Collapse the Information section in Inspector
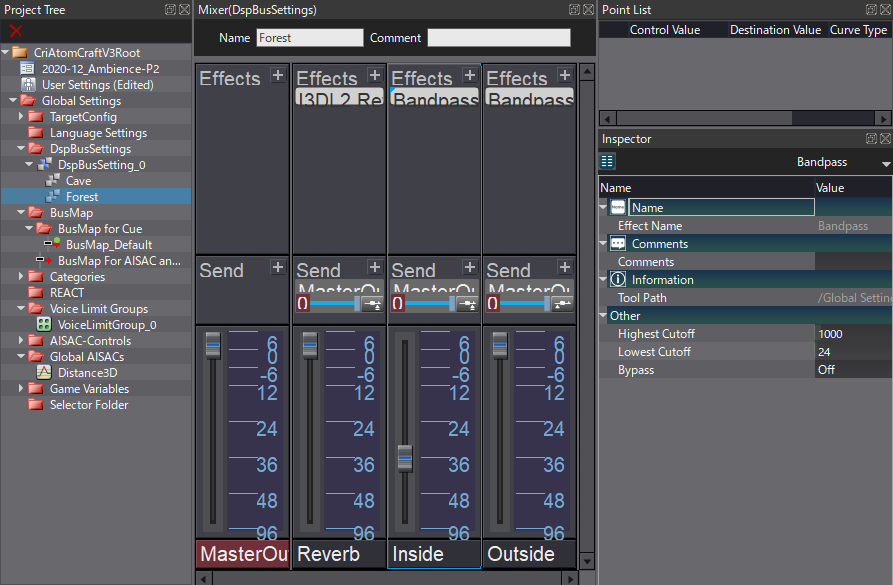Image resolution: width=893 pixels, height=585 pixels. (x=604, y=279)
